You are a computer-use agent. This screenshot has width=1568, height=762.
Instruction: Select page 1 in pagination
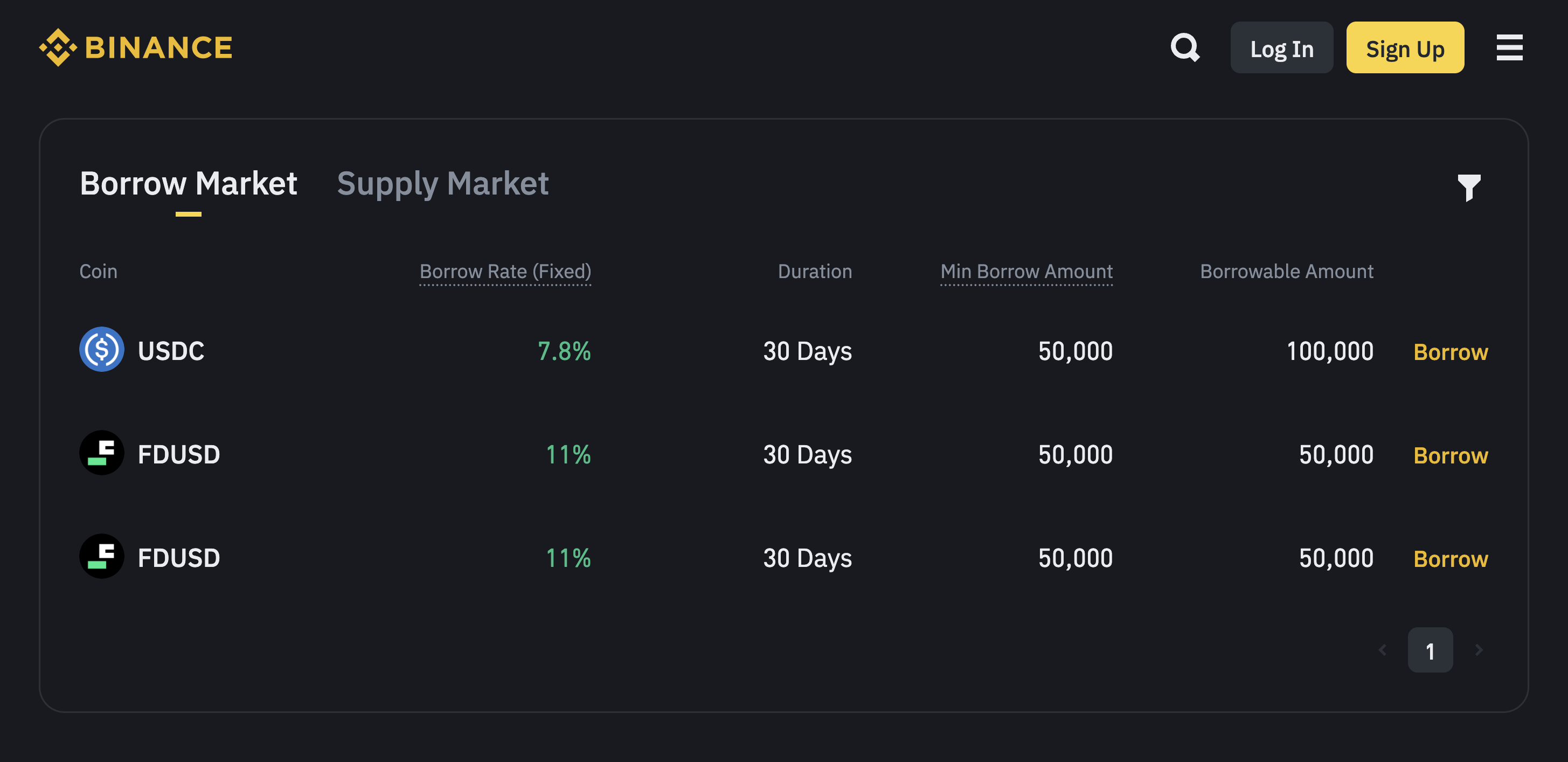coord(1431,649)
